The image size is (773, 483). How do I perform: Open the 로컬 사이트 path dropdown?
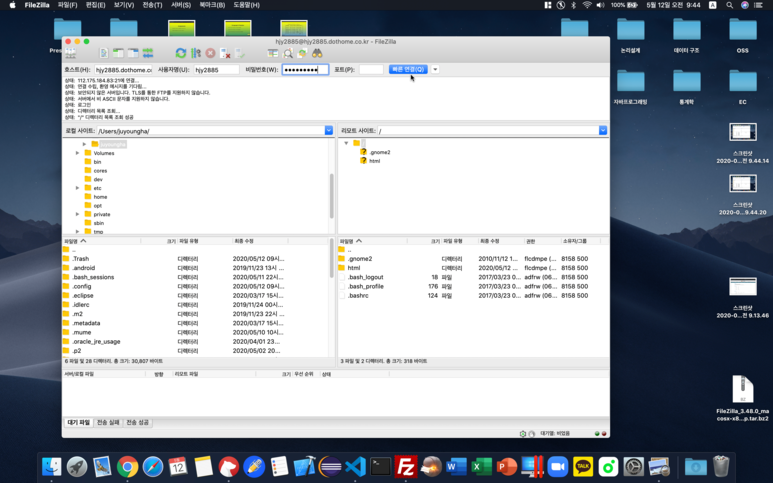pos(329,130)
